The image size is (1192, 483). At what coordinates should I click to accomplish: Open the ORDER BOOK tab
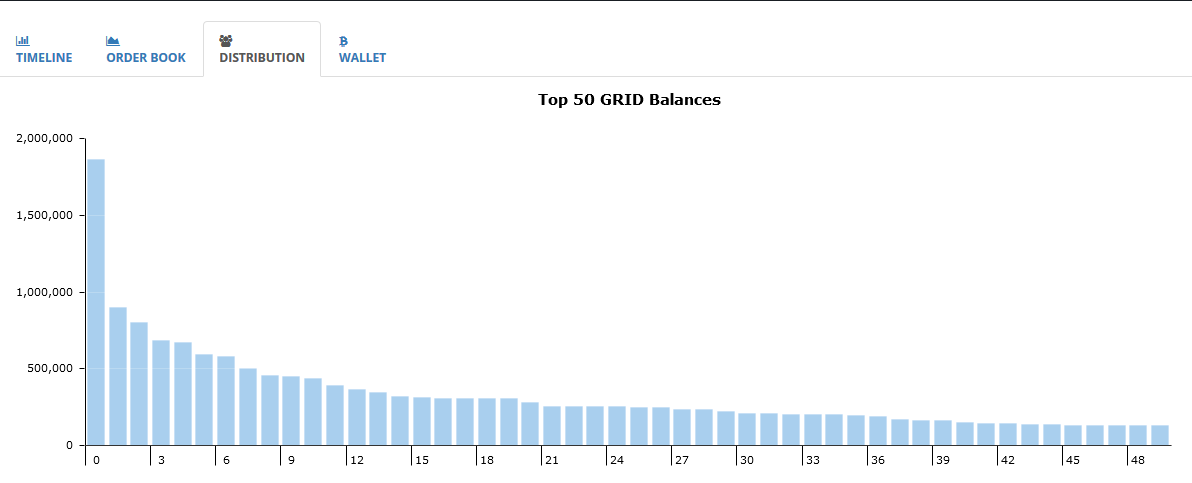click(x=146, y=58)
